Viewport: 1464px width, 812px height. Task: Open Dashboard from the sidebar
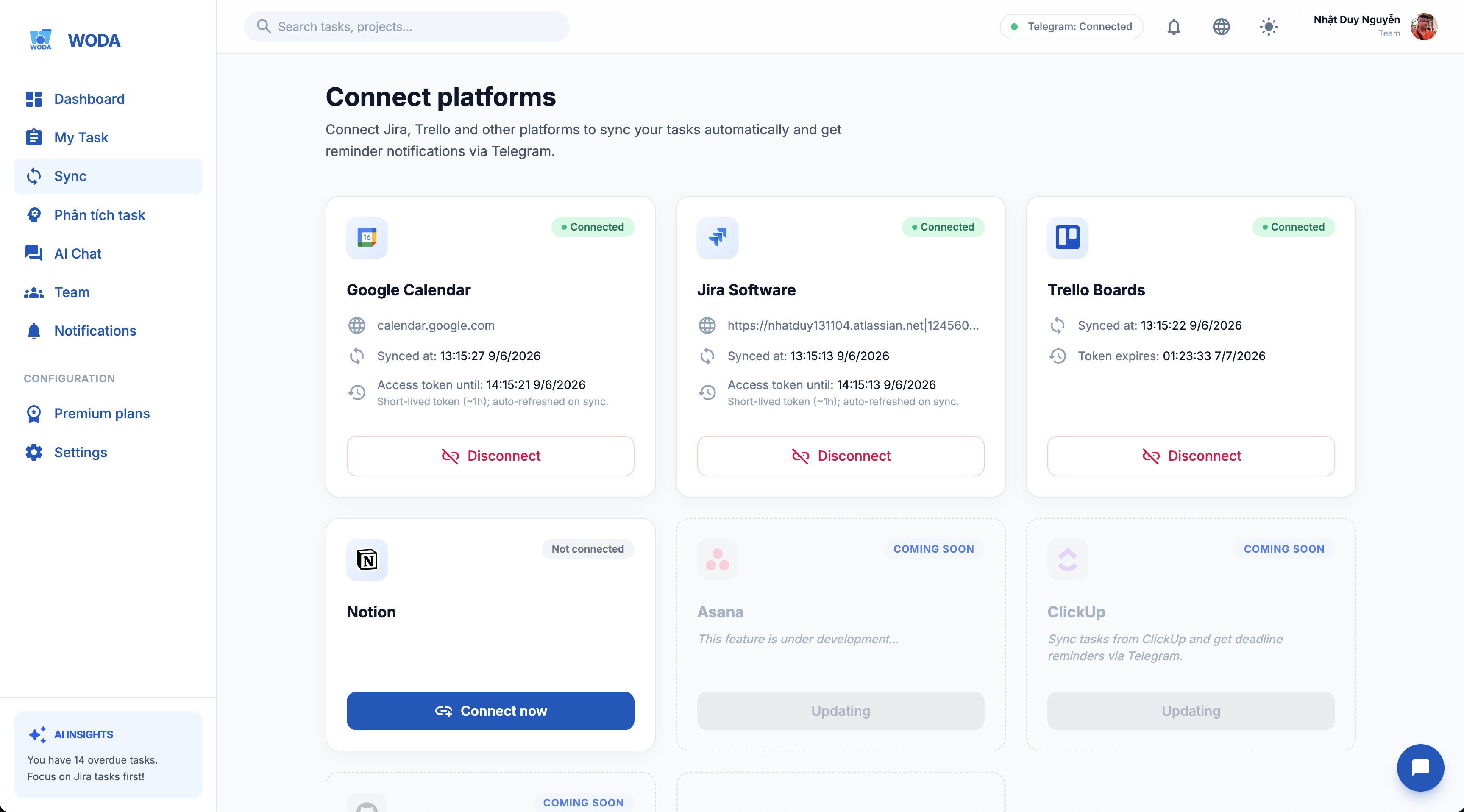(x=108, y=99)
